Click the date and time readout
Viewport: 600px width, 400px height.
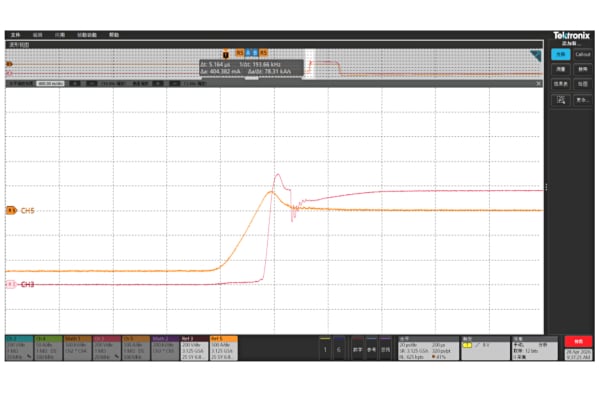(x=578, y=354)
